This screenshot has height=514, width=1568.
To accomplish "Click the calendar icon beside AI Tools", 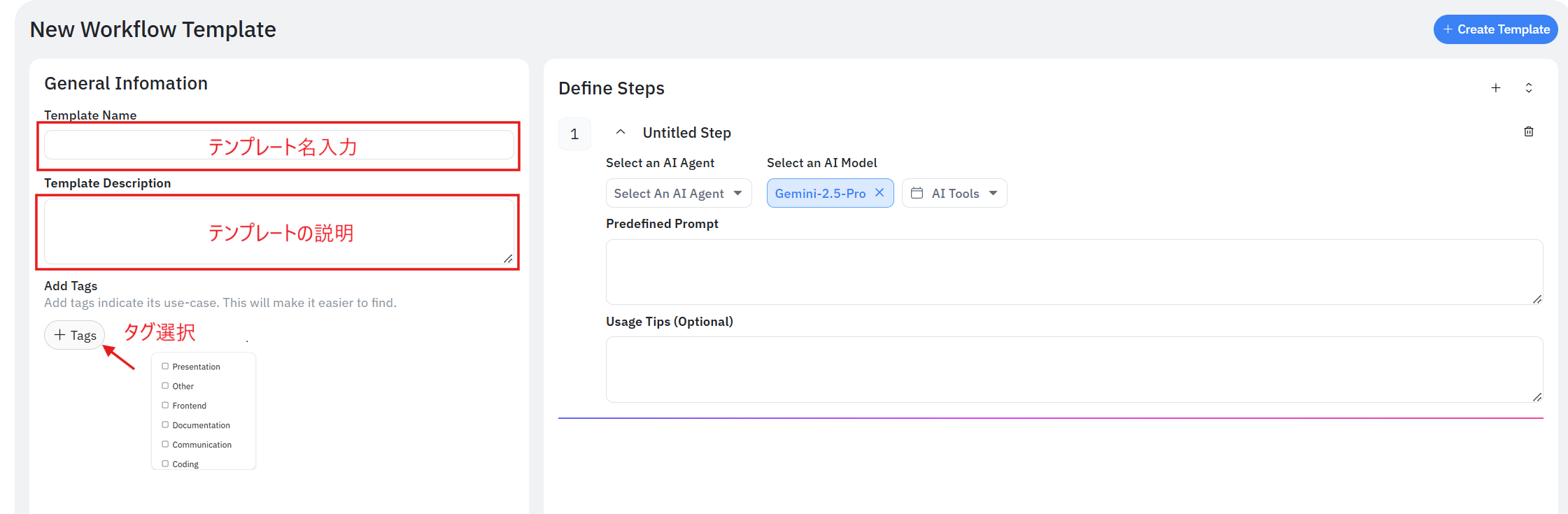I will pyautogui.click(x=917, y=193).
